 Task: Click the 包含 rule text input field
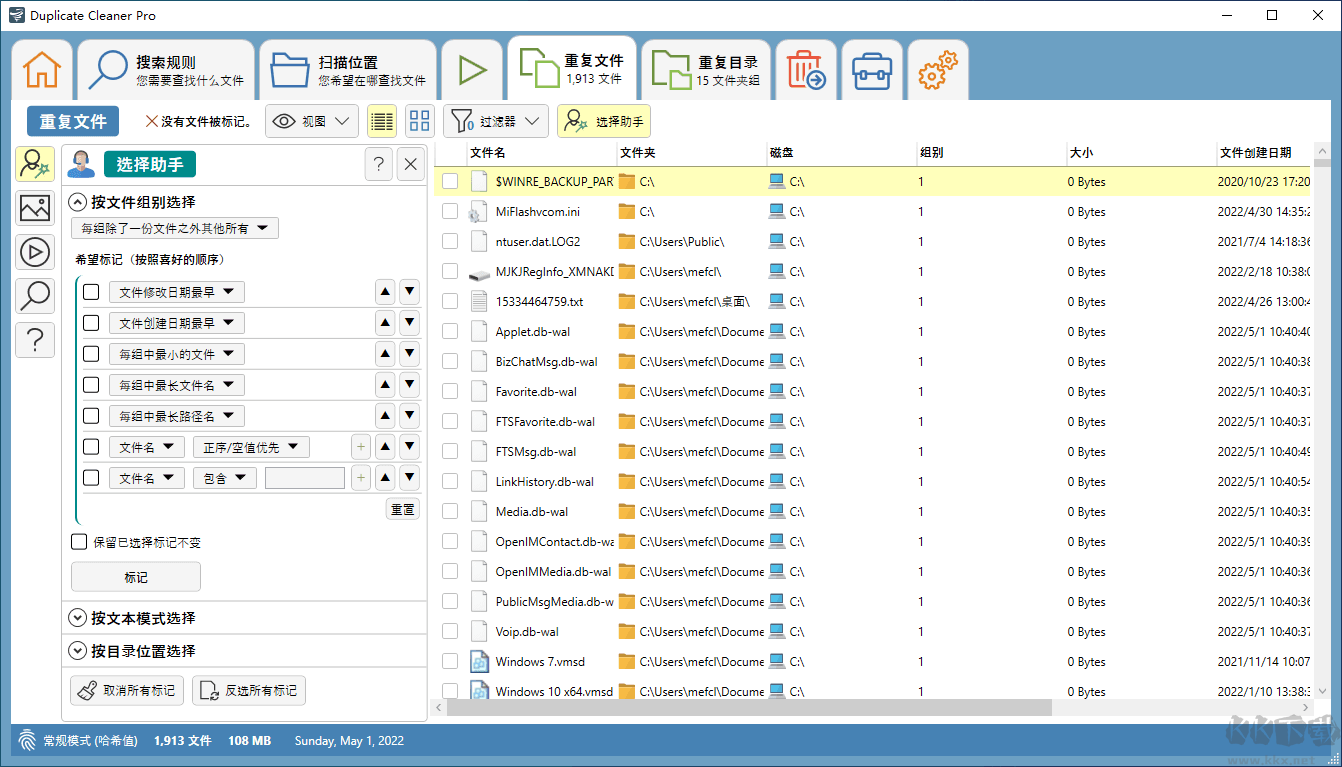coord(305,478)
